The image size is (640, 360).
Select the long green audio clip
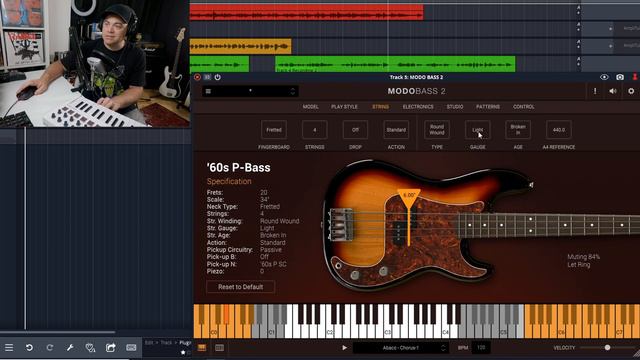coord(395,64)
